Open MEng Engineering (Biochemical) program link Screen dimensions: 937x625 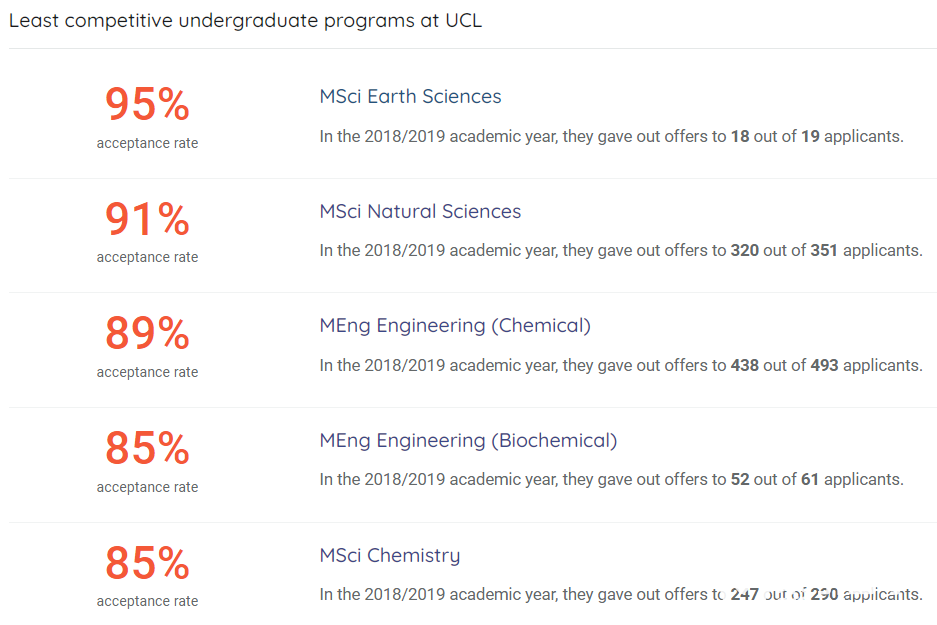tap(468, 440)
